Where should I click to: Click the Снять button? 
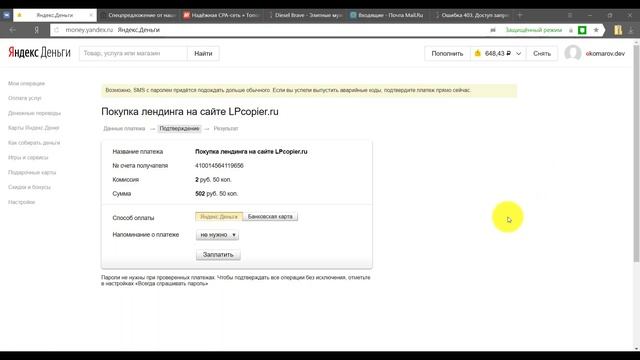click(542, 53)
